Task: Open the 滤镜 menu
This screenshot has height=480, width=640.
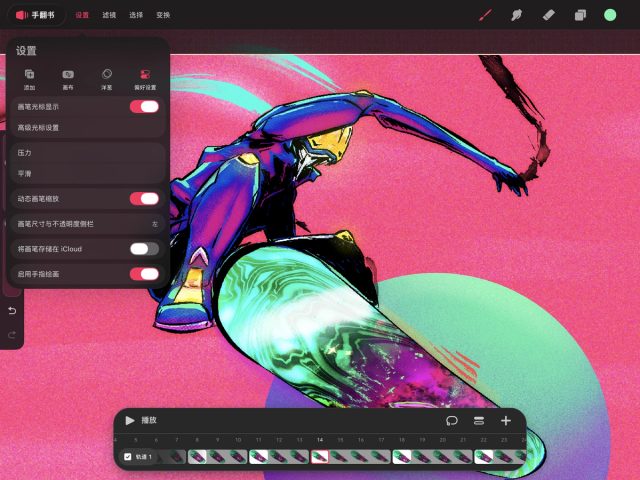Action: tap(109, 15)
